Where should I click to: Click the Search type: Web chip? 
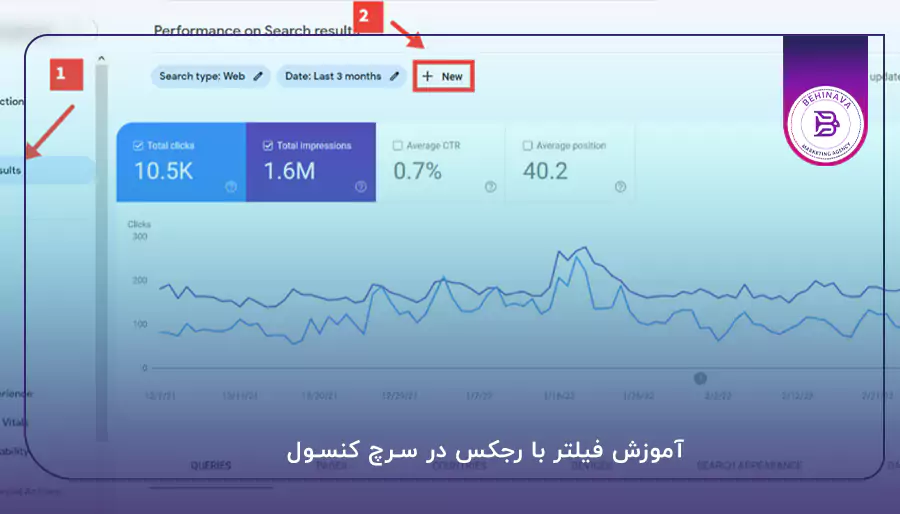(x=210, y=76)
